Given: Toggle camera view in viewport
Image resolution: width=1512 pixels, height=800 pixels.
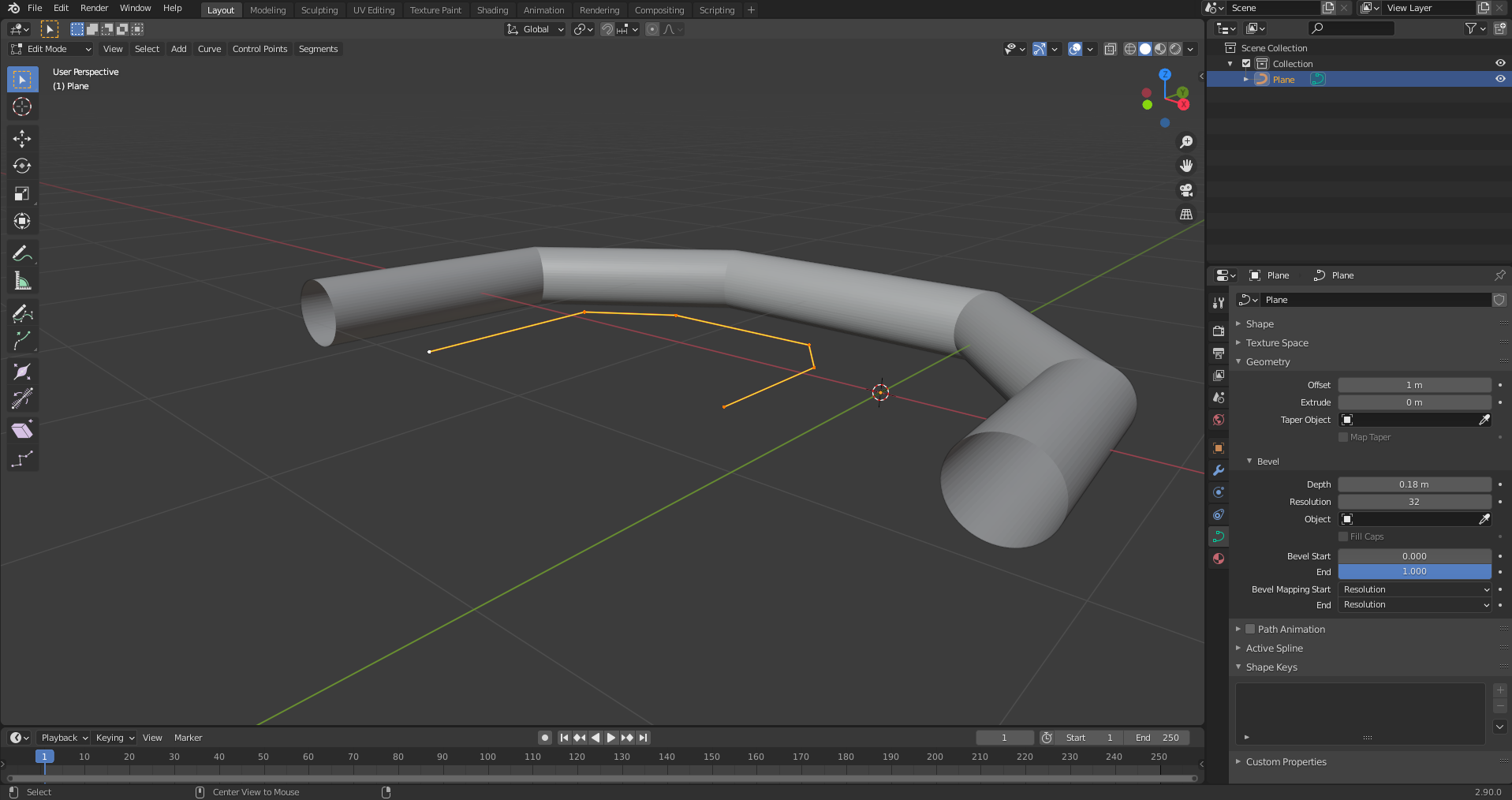Looking at the screenshot, I should tap(1185, 190).
